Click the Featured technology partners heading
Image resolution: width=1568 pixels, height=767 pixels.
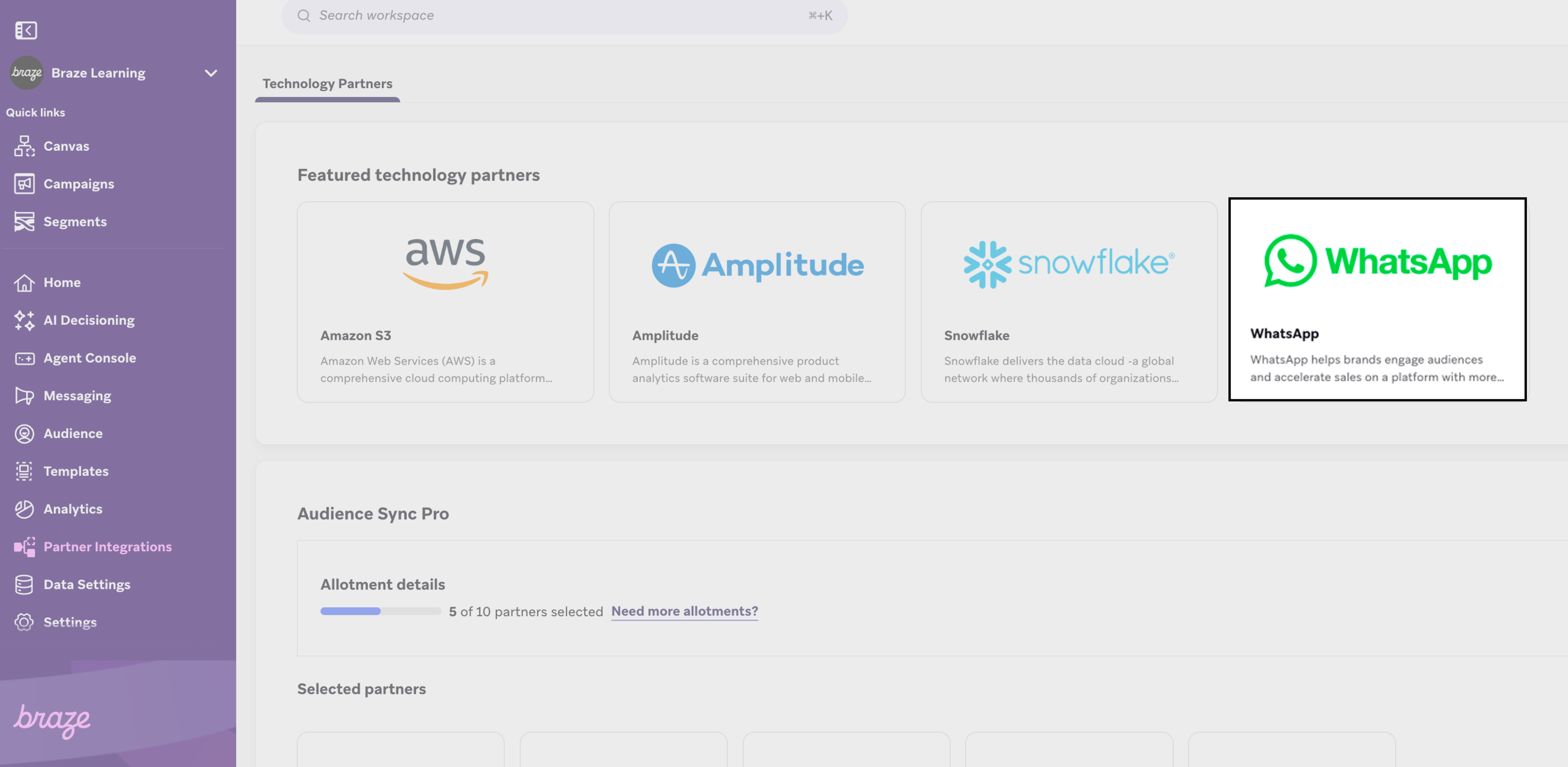coord(419,175)
